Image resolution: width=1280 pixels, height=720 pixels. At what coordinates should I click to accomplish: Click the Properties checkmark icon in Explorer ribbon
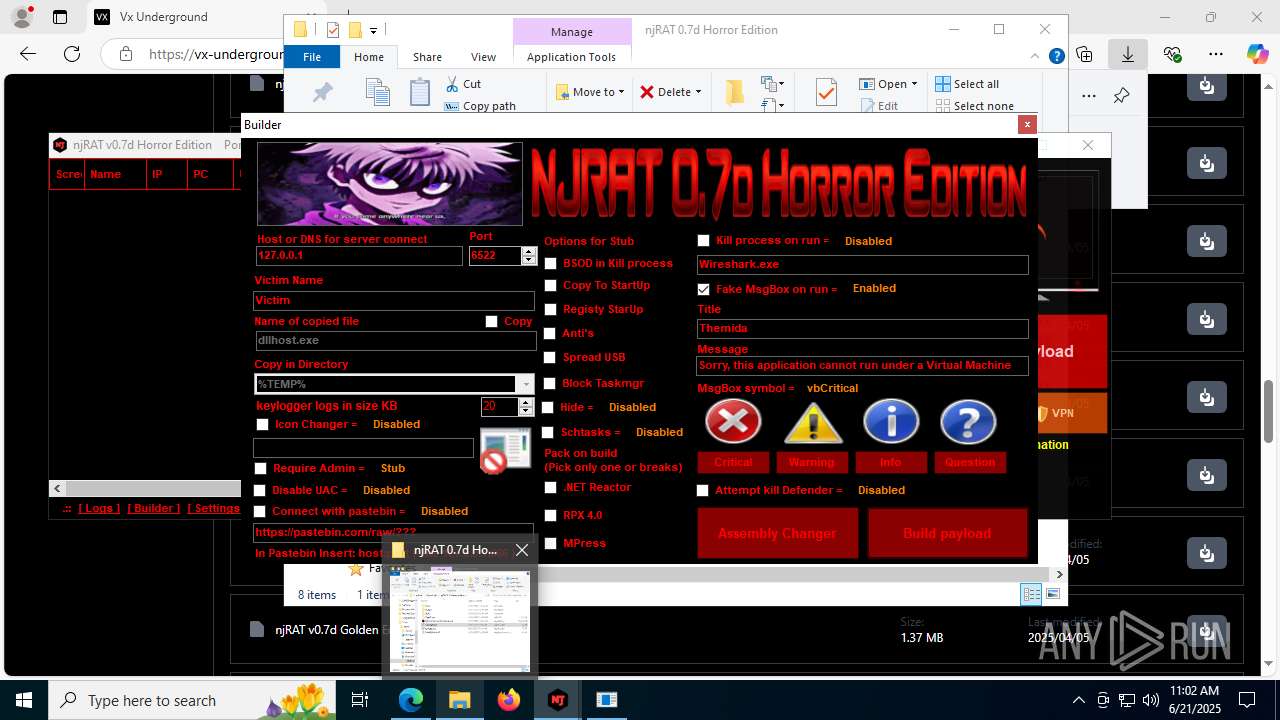click(x=826, y=93)
